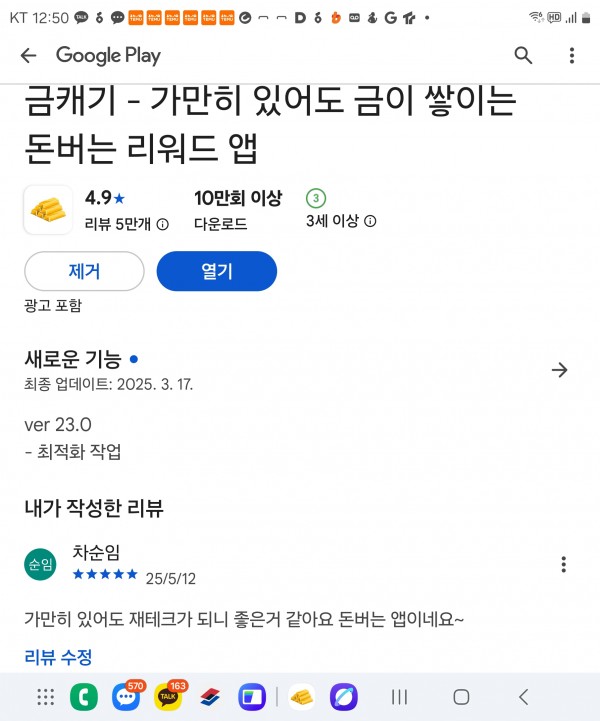
Task: Tap the info icon next to 3세 이상
Action: pos(370,221)
